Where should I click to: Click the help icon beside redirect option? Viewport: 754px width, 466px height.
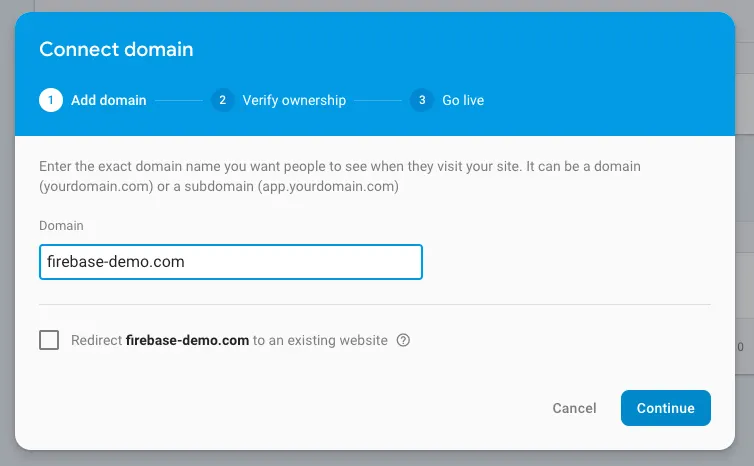(x=403, y=340)
